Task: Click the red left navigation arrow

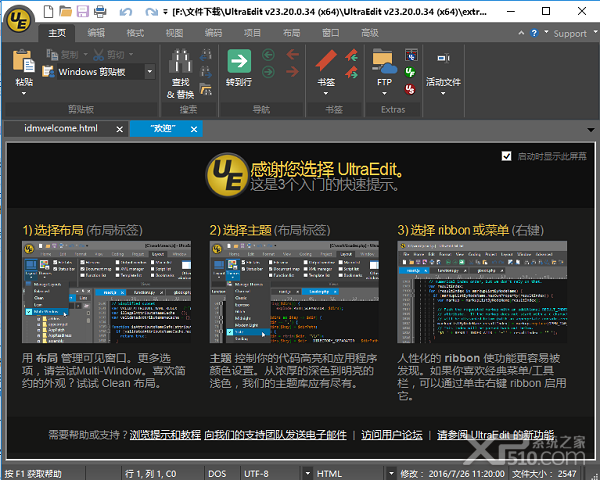Action: (293, 54)
